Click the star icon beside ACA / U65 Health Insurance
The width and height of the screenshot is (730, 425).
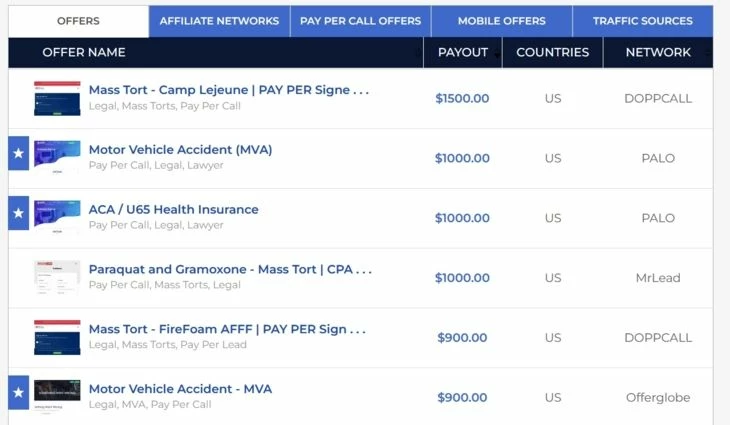point(19,213)
